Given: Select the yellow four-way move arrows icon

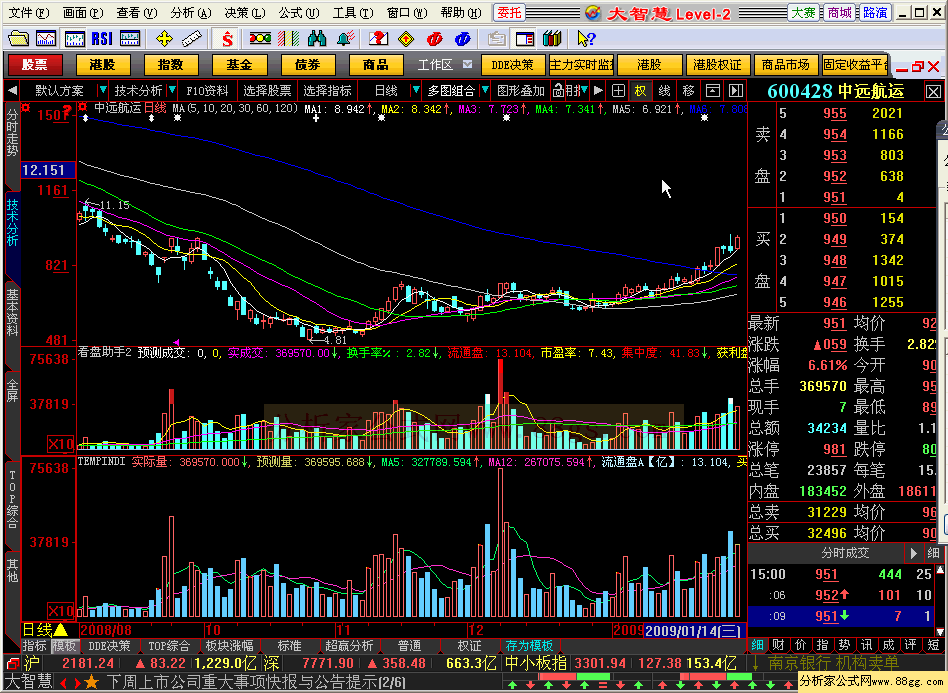Looking at the screenshot, I should (x=164, y=39).
